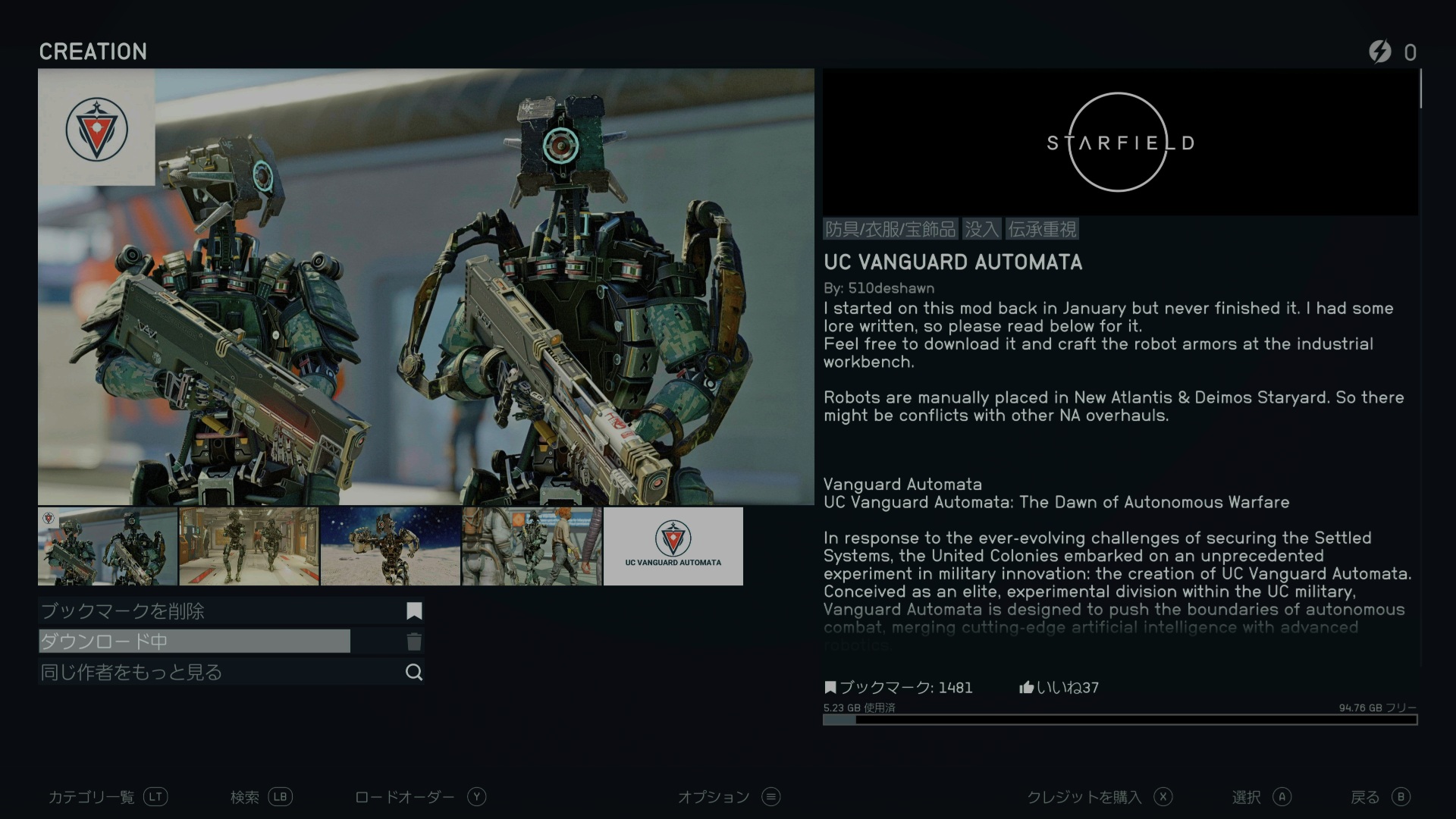The width and height of the screenshot is (1456, 819).
Task: Click the UC VANGUARD AUTOMATA title
Action: coord(953,262)
